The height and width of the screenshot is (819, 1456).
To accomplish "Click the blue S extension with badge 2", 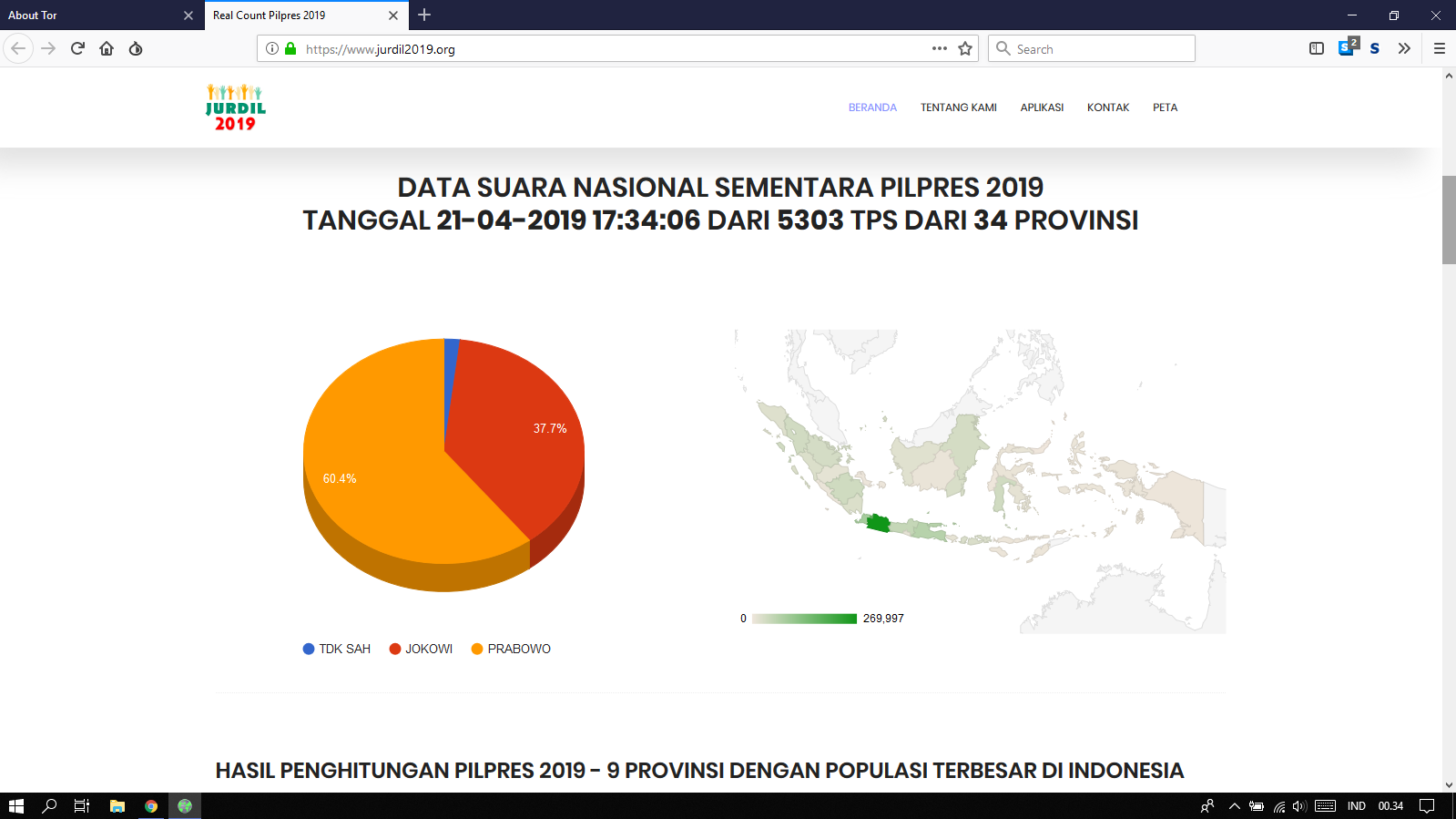I will 1348,47.
